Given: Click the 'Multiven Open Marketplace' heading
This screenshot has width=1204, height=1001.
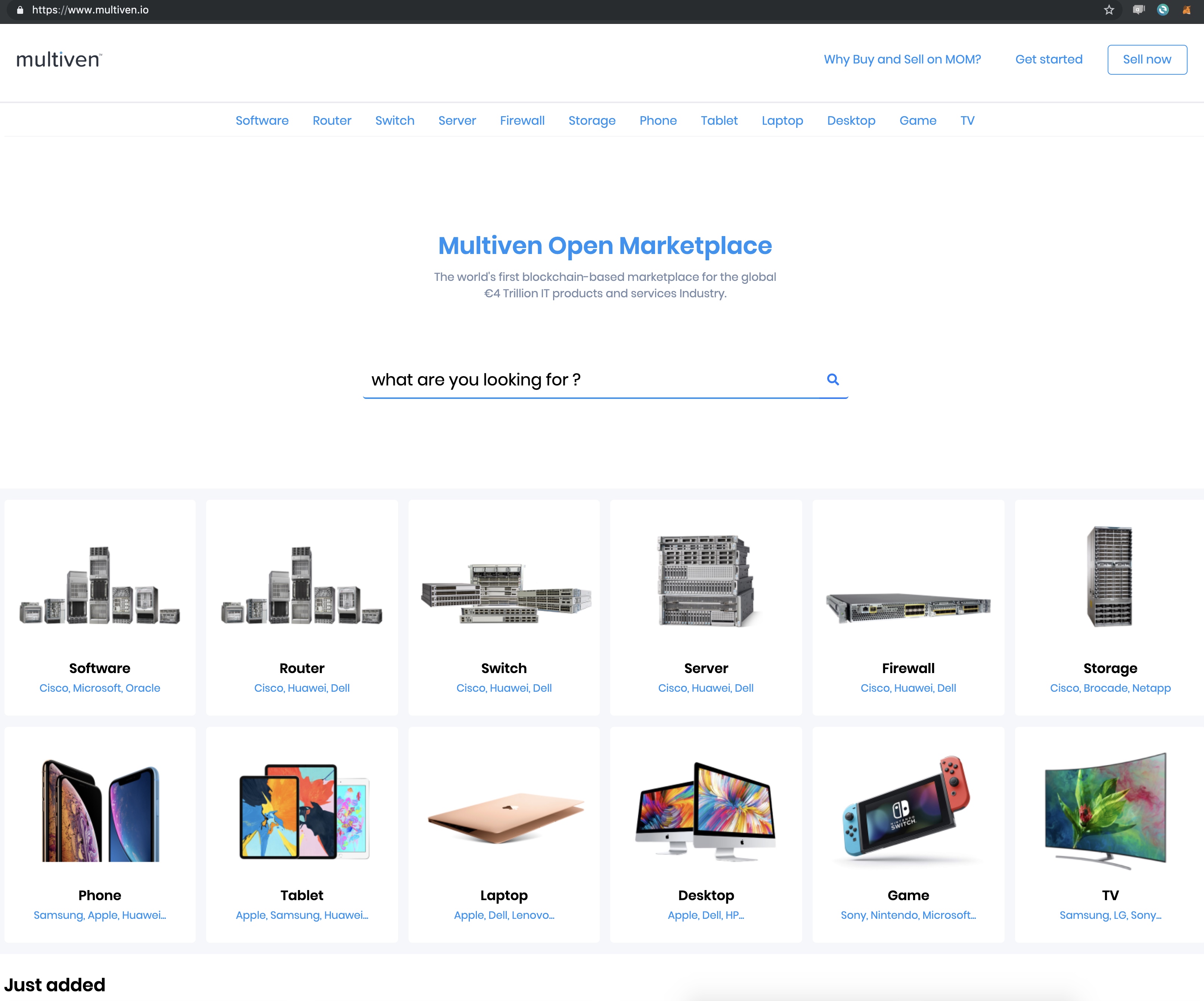Looking at the screenshot, I should [605, 246].
